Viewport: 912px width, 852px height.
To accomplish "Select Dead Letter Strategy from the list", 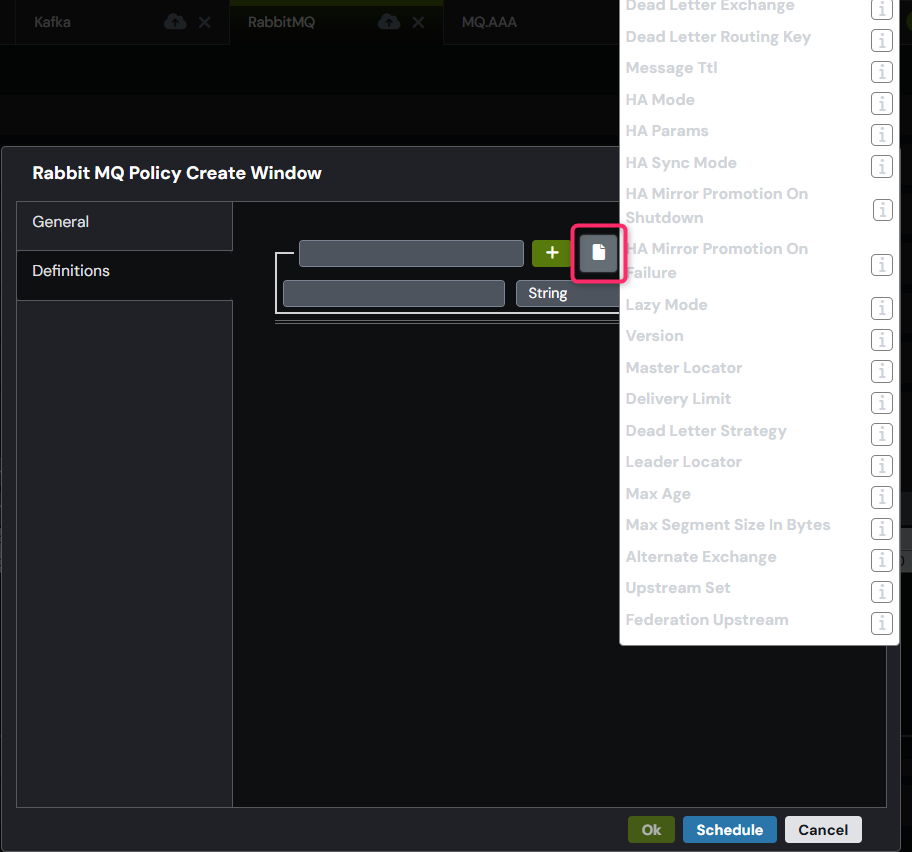I will pos(706,431).
